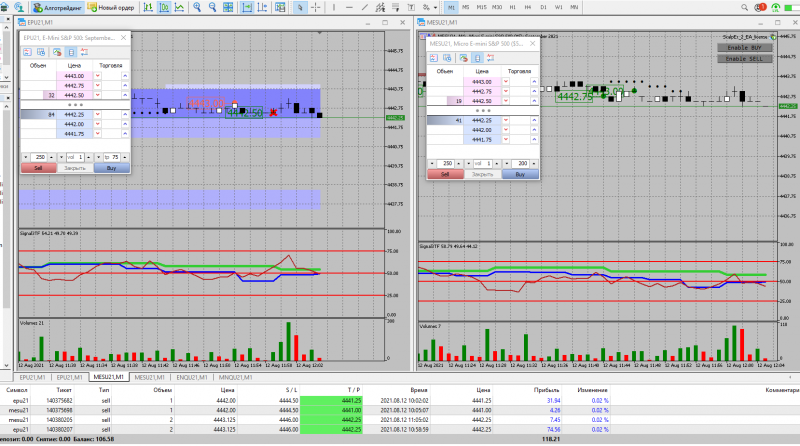This screenshot has width=800, height=446.
Task: Switch to the ENQU21,M1 chart tab
Action: [x=192, y=378]
